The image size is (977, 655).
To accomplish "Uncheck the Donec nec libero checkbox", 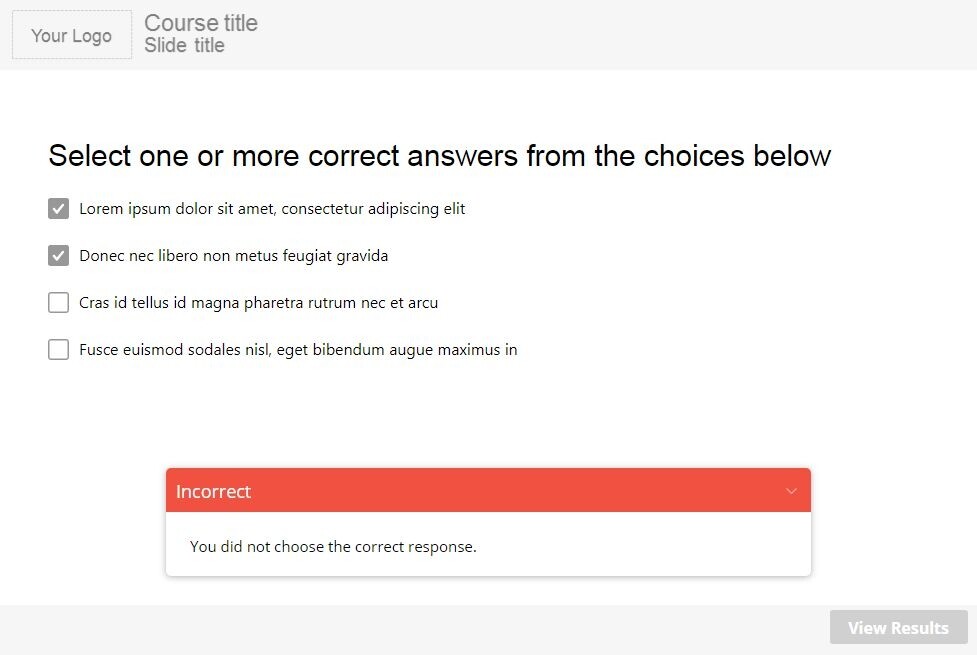I will [58, 256].
